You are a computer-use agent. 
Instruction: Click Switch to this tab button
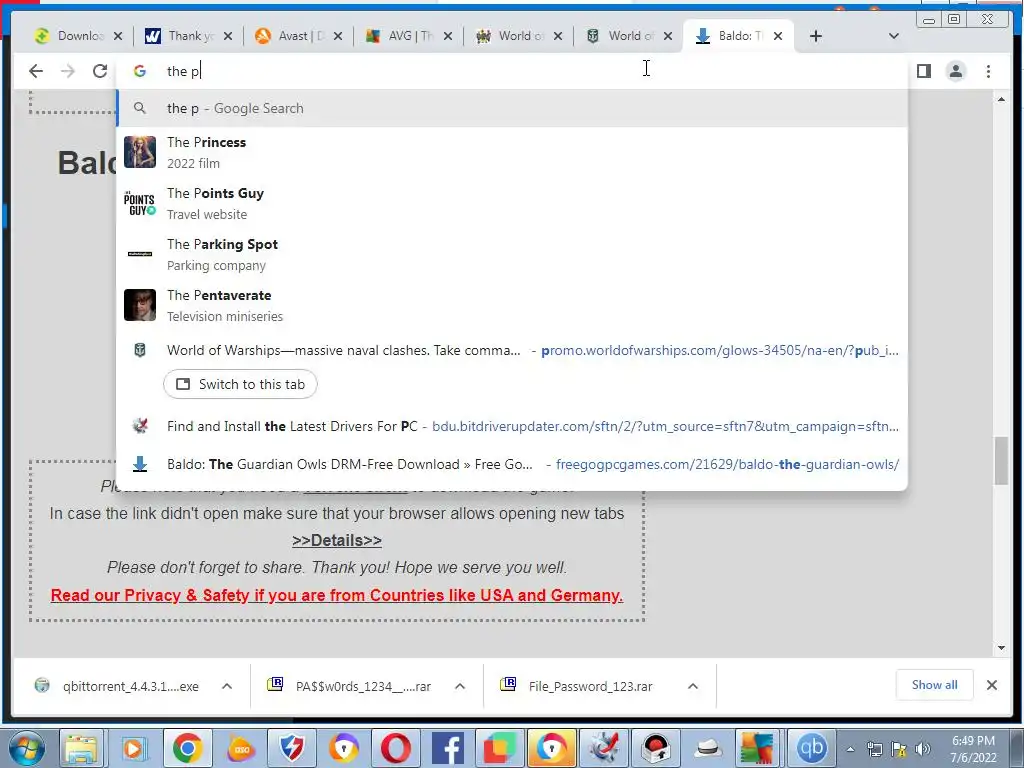tap(240, 384)
